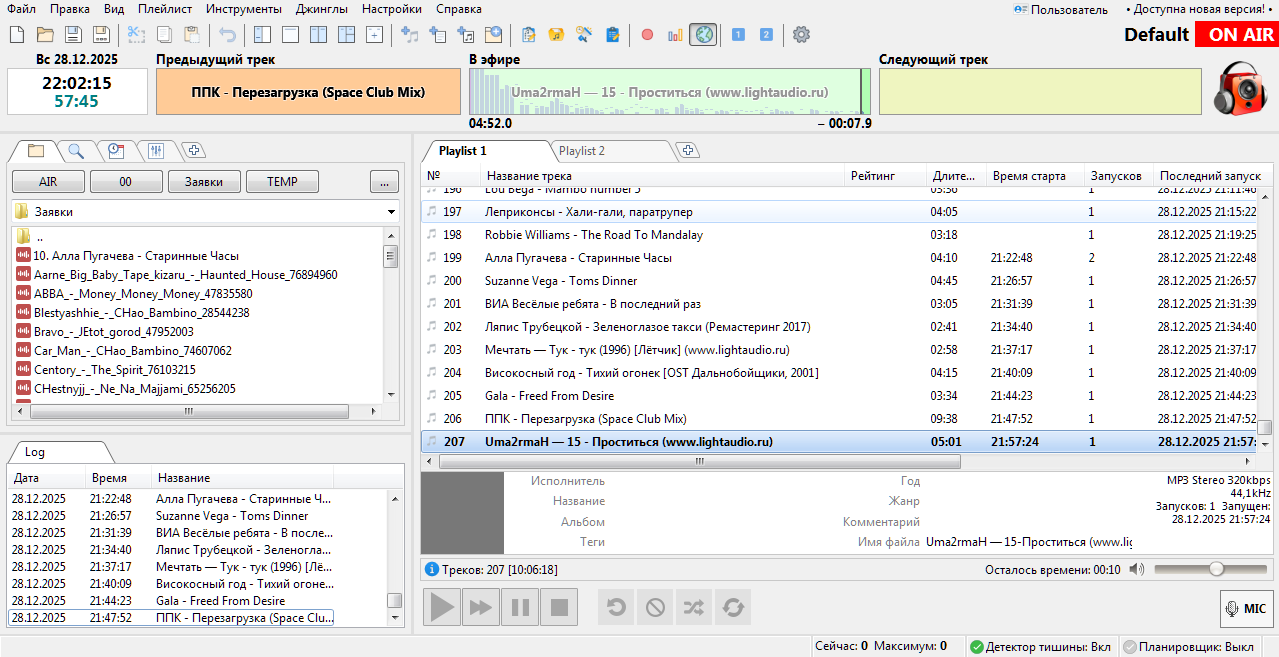The image size is (1279, 657).
Task: Click the TEMP folder button
Action: coord(282,182)
